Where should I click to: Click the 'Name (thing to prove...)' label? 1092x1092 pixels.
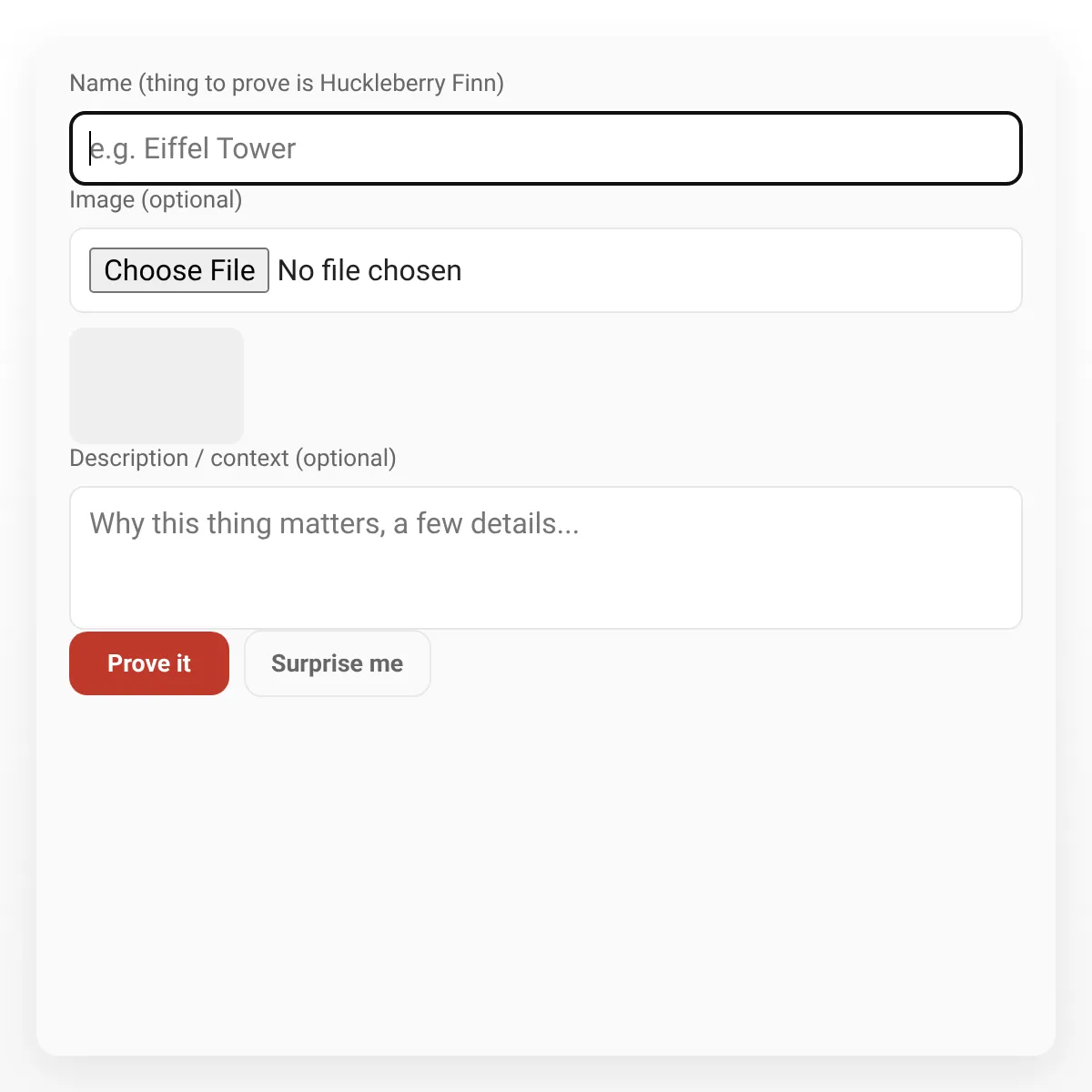[x=287, y=83]
